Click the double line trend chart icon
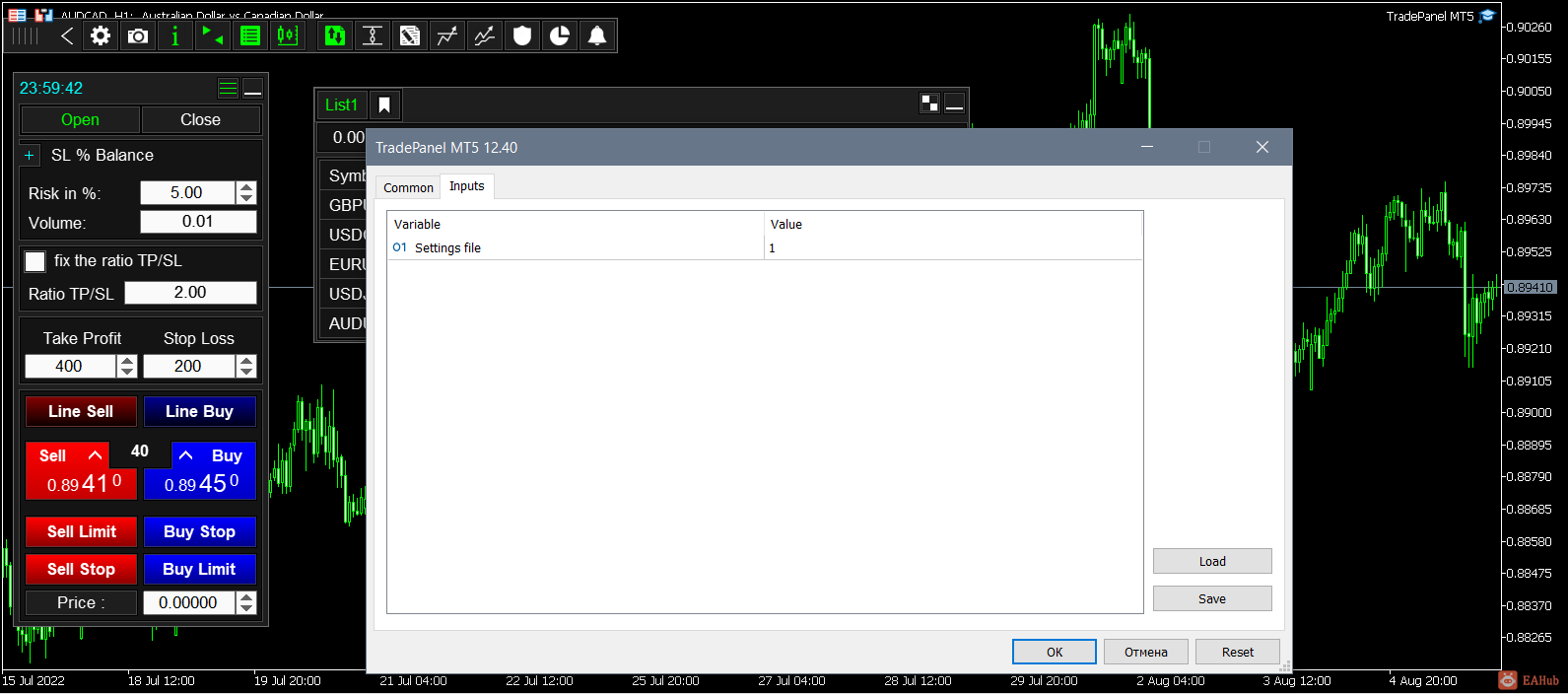Viewport: 1568px width, 695px height. [485, 36]
